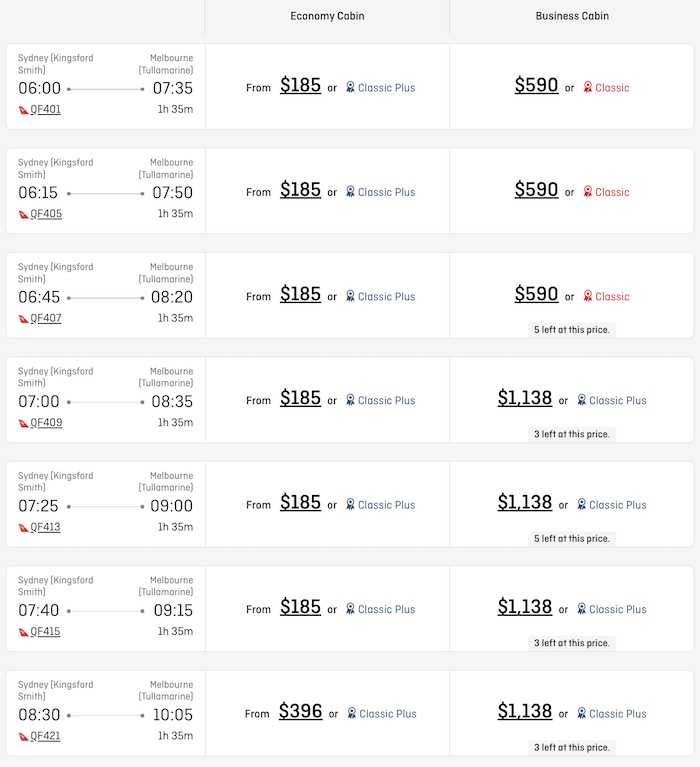Click the Classic Plus ribbon icon for QF421 Business
Viewport: 700px width, 767px height.
pyautogui.click(x=582, y=713)
